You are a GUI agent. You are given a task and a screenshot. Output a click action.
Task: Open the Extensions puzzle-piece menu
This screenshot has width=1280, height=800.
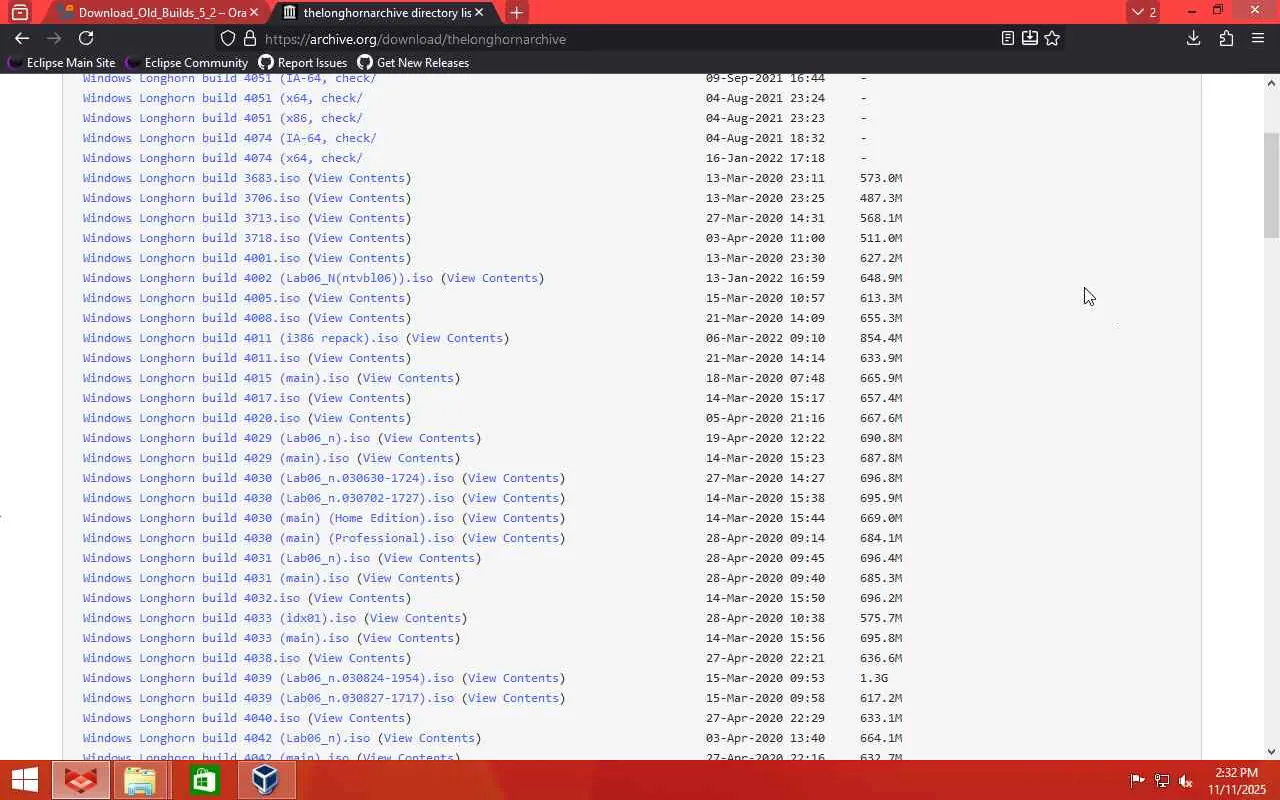coord(1226,38)
